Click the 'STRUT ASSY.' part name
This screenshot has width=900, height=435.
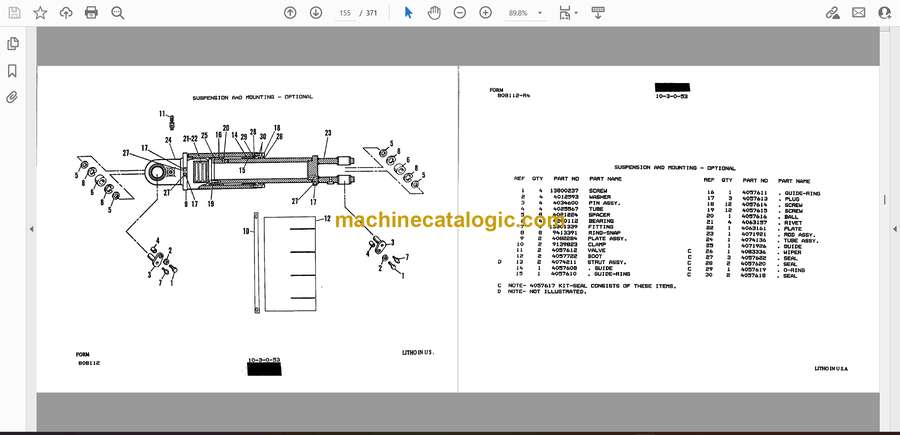click(605, 262)
